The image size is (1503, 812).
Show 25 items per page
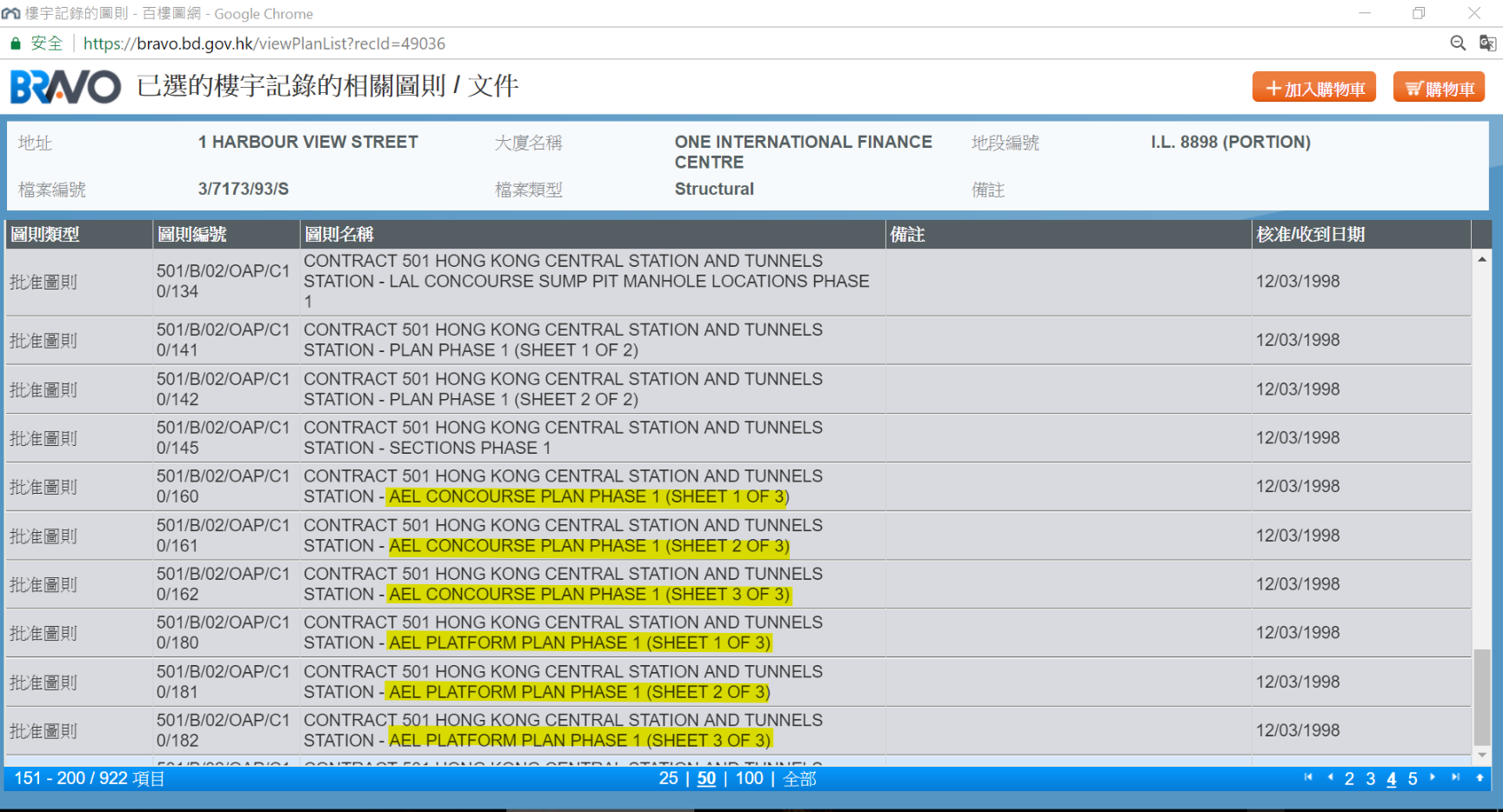point(668,779)
